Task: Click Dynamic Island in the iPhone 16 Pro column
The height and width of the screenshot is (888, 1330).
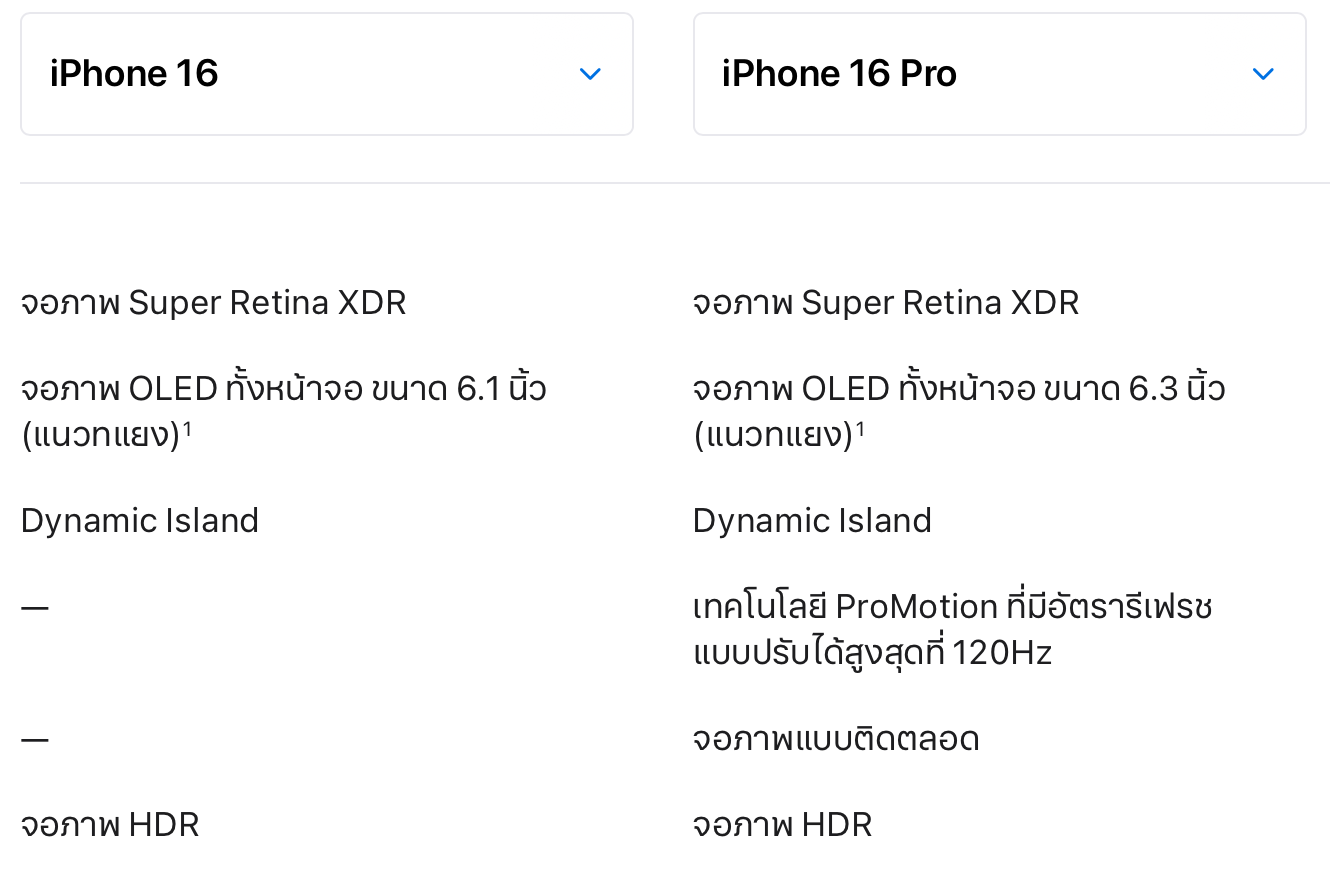Action: click(x=812, y=521)
